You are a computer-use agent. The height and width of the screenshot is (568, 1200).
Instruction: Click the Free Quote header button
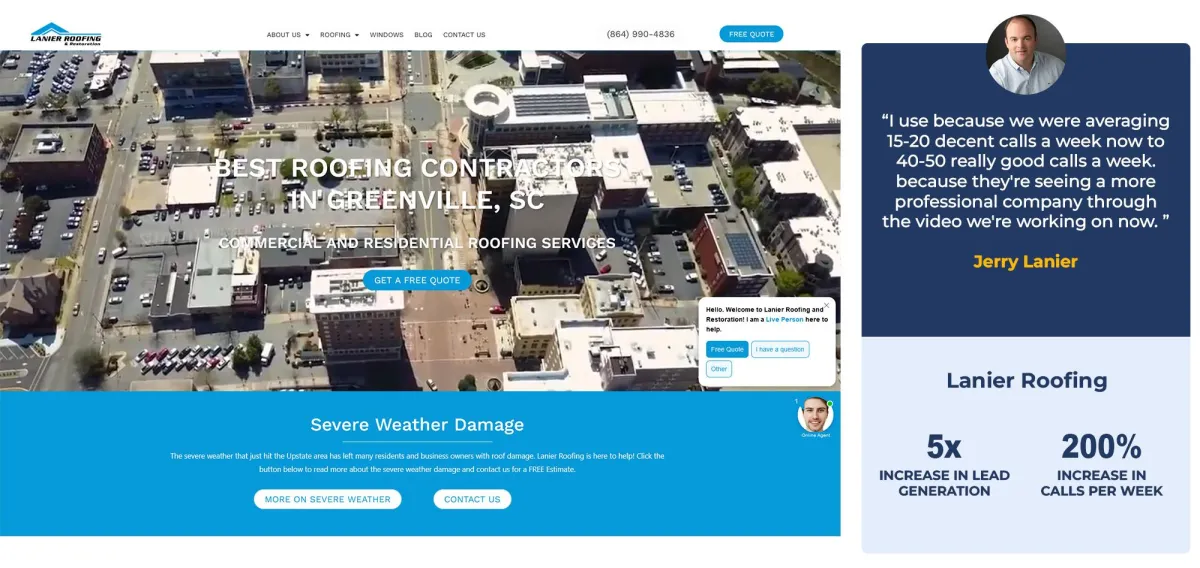pos(751,34)
